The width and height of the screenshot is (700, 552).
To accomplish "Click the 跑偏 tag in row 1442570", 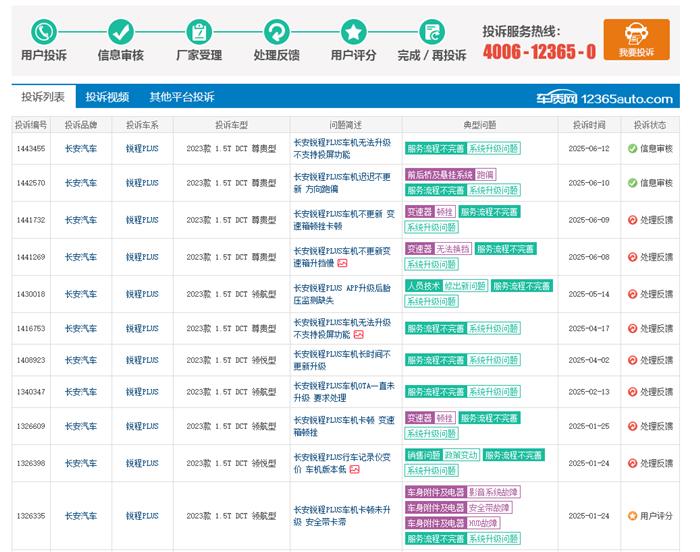I will pyautogui.click(x=485, y=175).
